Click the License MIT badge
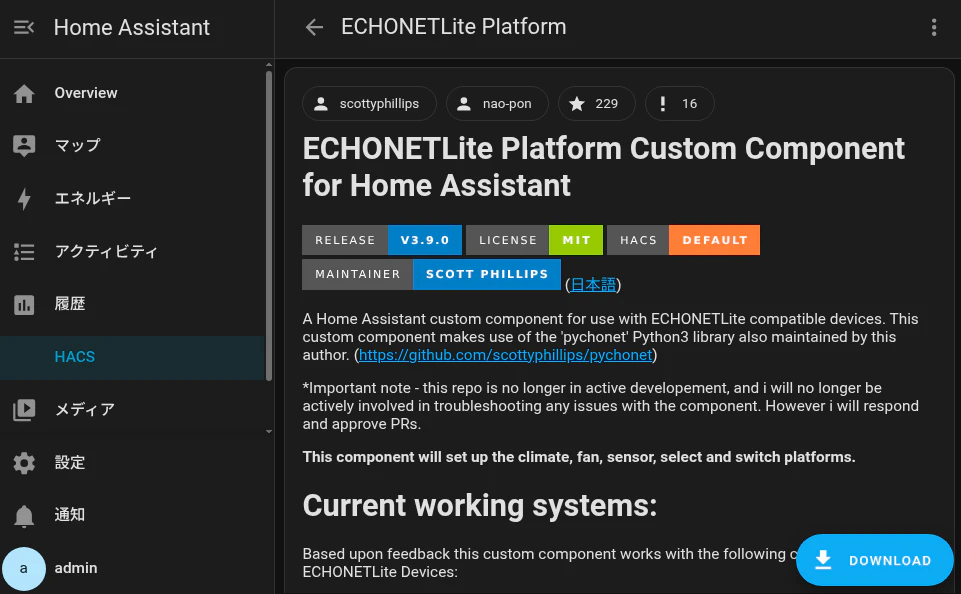The width and height of the screenshot is (961, 594). tap(534, 240)
